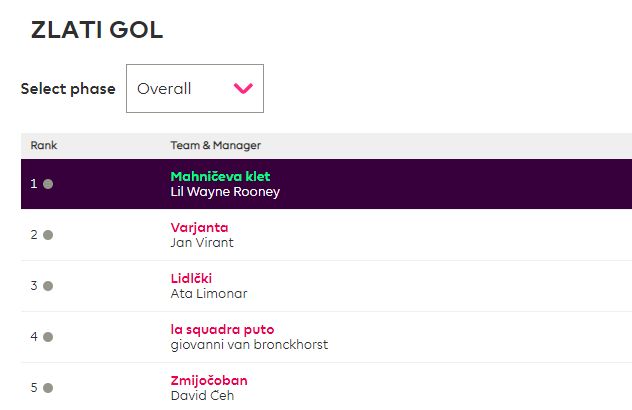Select manager name giovanni van bronckhorst
632x410 pixels.
tap(249, 344)
